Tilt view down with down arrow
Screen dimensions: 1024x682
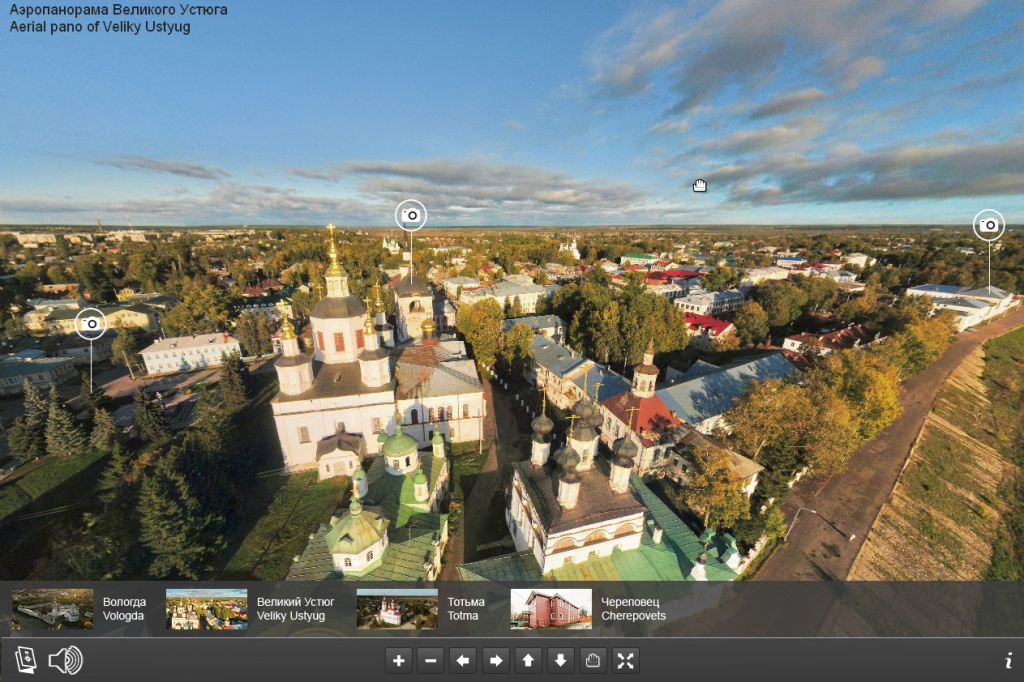coord(560,660)
